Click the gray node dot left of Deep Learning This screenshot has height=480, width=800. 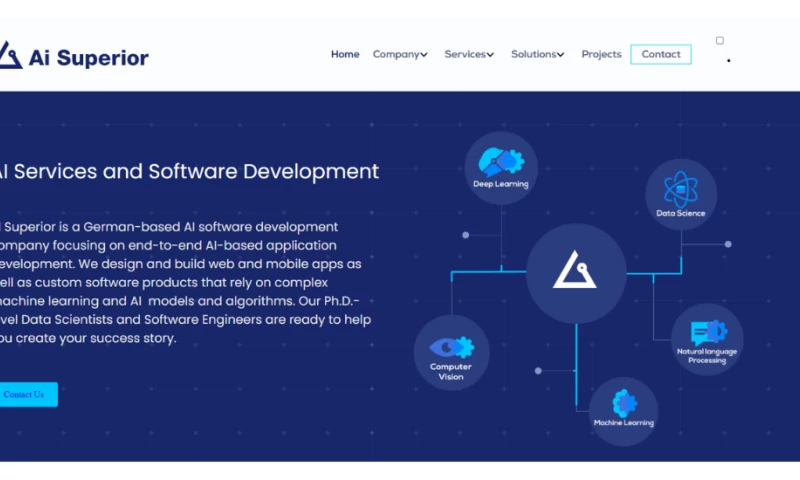coord(465,235)
